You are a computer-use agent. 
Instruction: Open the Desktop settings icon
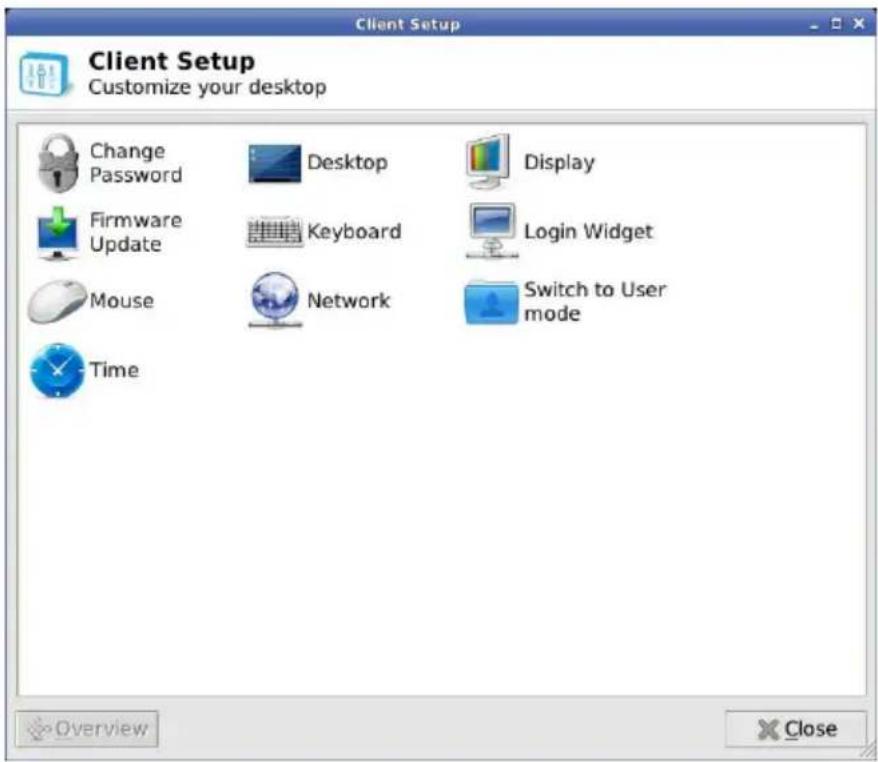click(x=274, y=163)
